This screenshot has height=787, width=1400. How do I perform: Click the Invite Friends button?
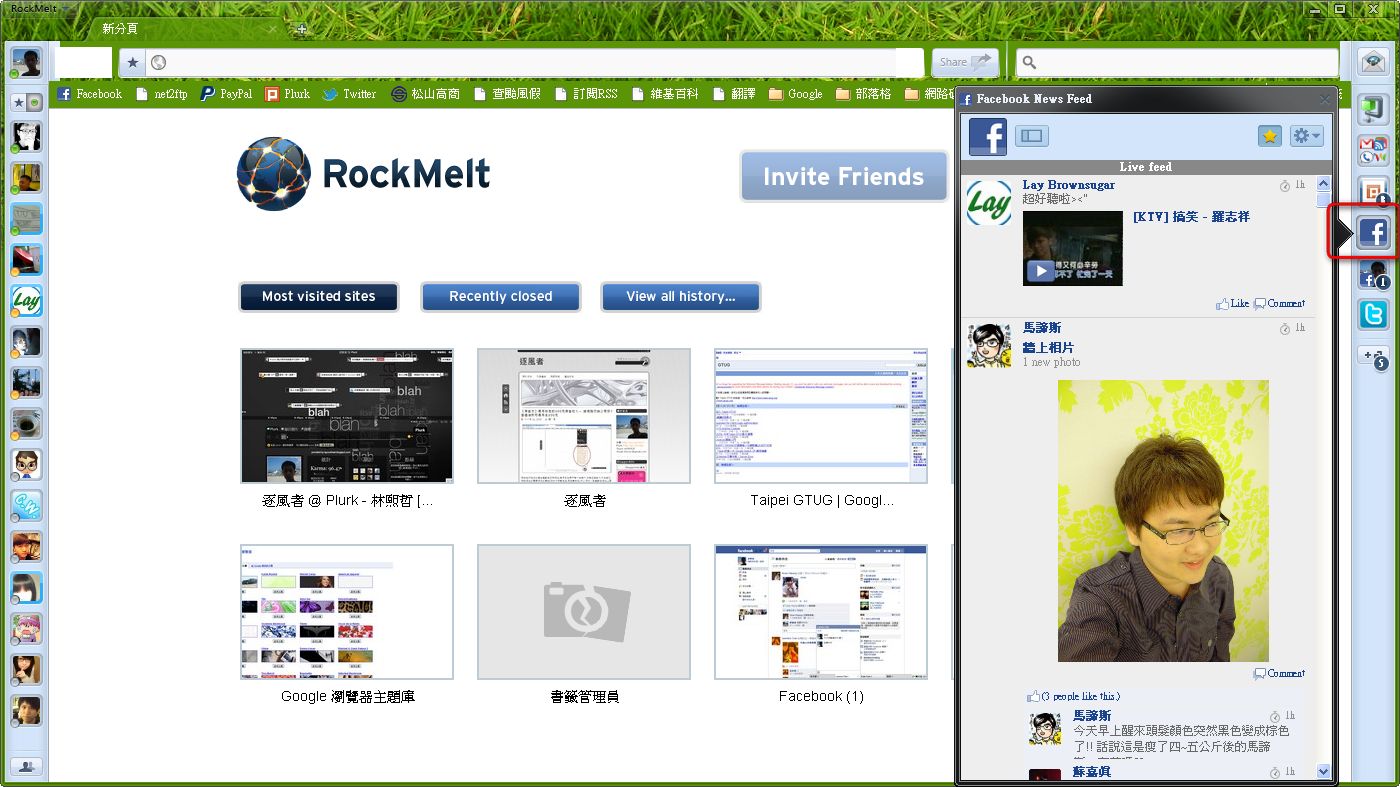(844, 177)
